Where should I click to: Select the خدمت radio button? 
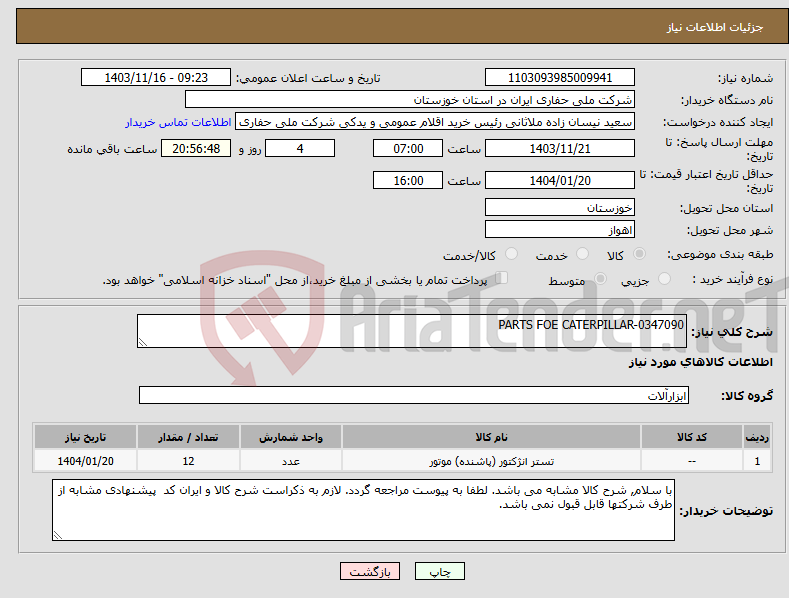click(x=582, y=254)
